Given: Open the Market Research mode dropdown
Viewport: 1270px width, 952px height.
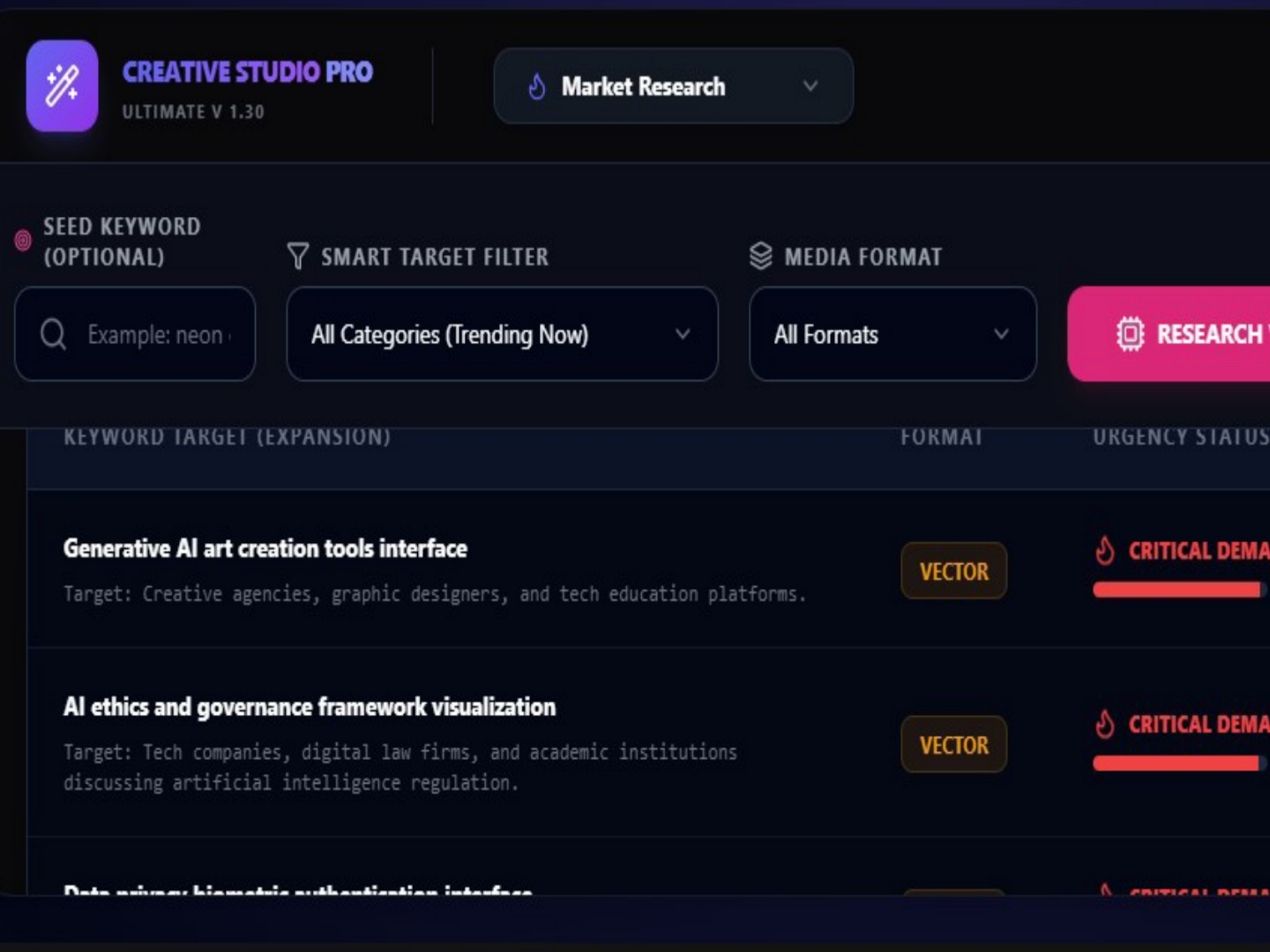Looking at the screenshot, I should pyautogui.click(x=673, y=86).
